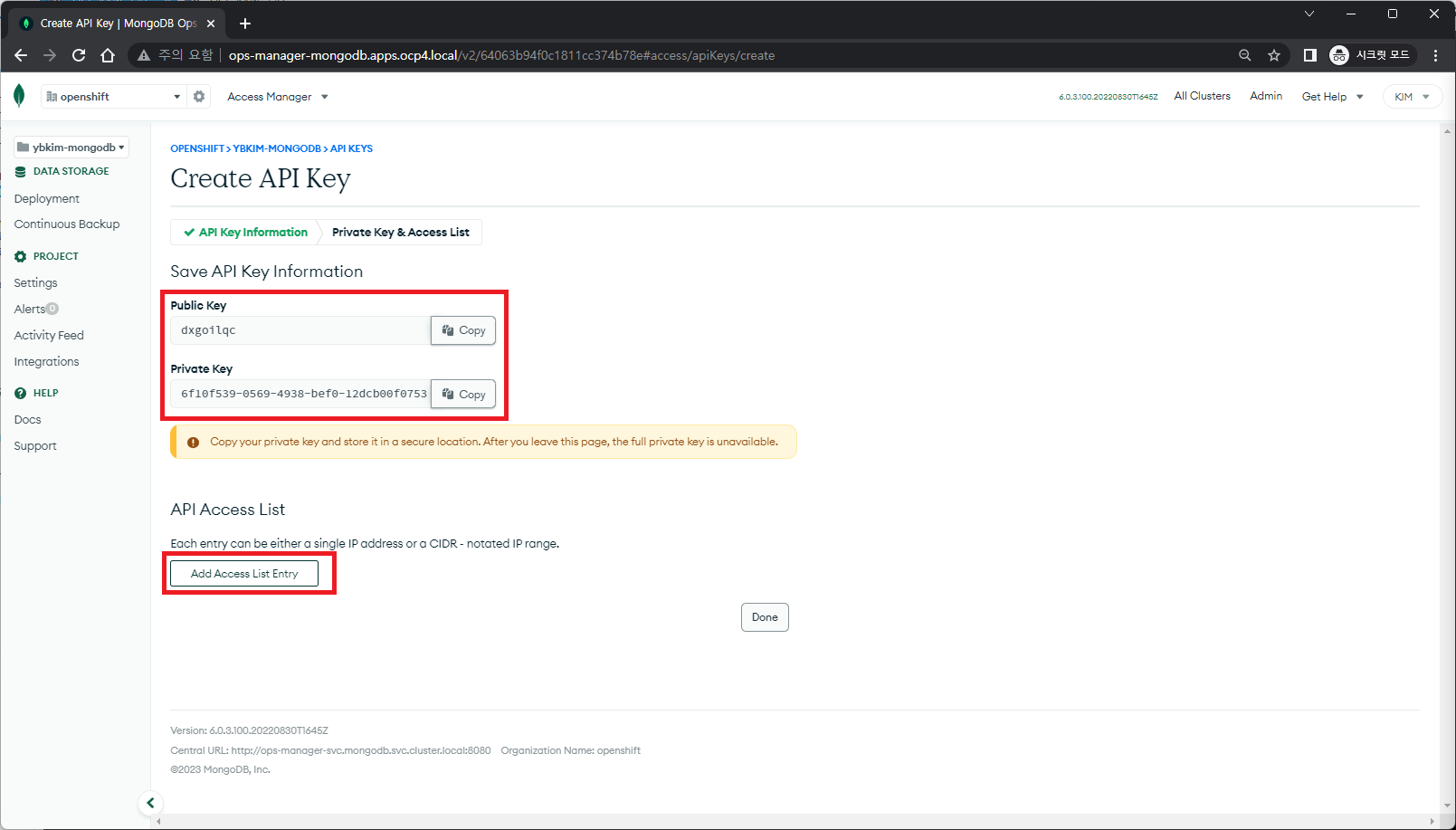Click the PROJECT section gear icon
The height and width of the screenshot is (830, 1456).
point(20,256)
